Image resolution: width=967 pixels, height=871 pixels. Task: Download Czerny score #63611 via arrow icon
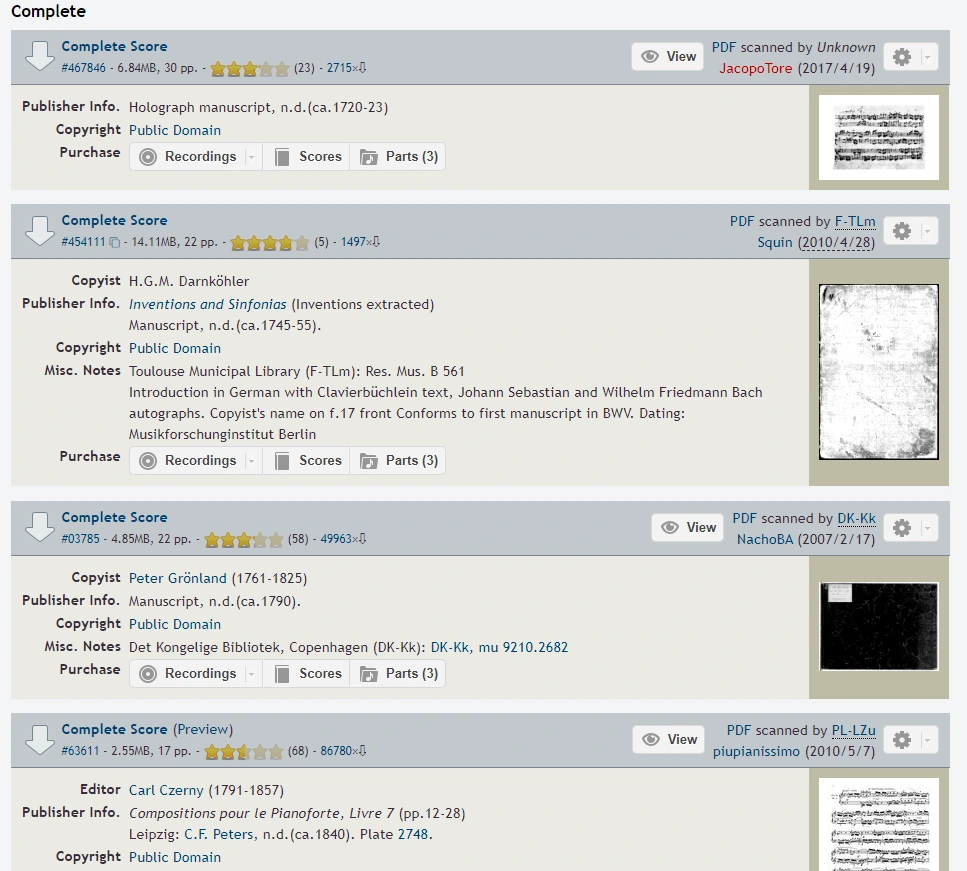click(39, 740)
